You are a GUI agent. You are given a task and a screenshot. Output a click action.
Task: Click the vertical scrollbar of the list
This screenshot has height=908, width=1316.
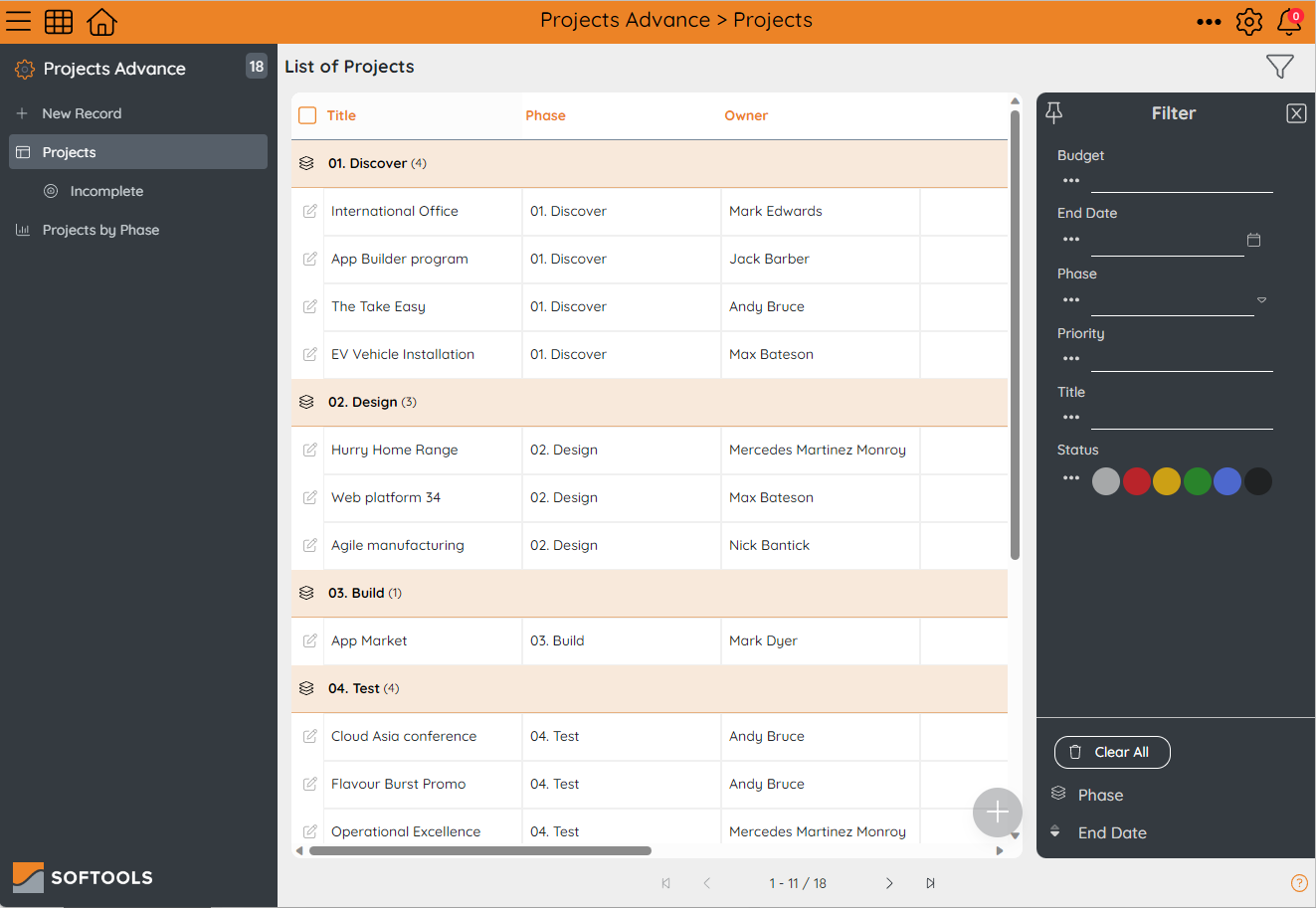coord(1015,335)
